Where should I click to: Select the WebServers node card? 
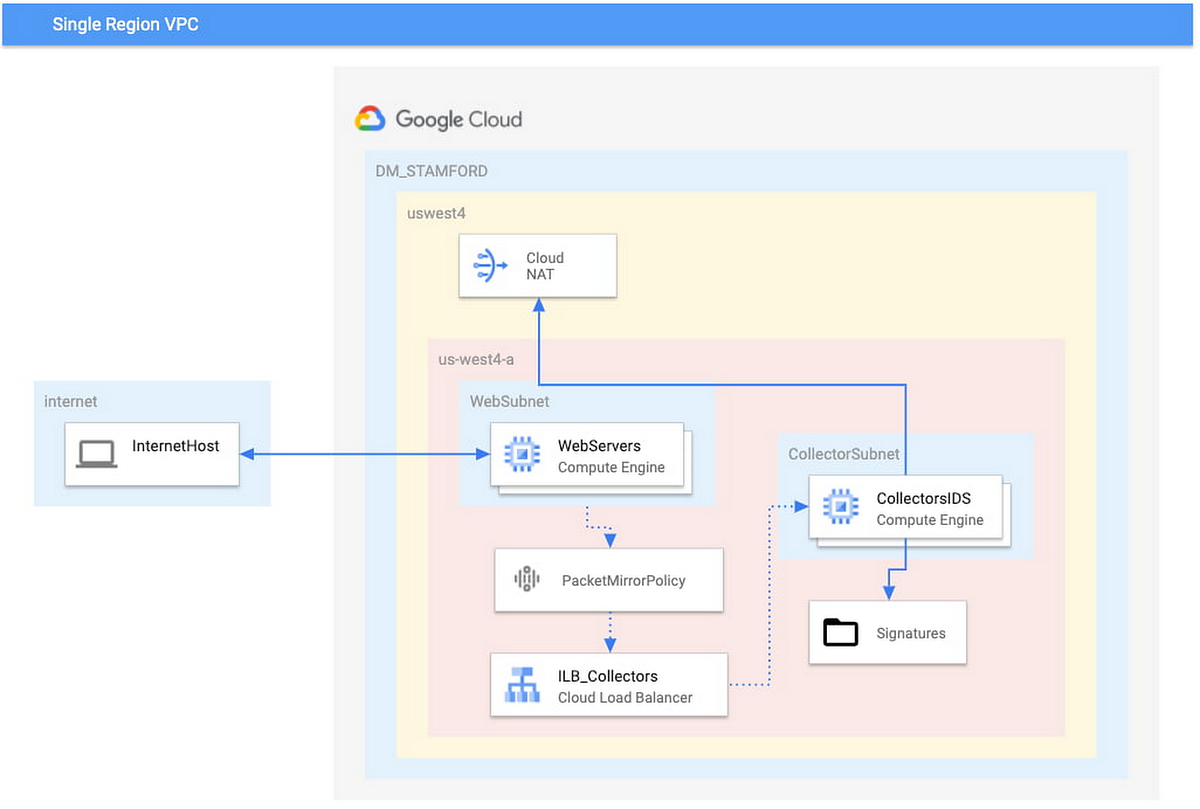coord(588,456)
